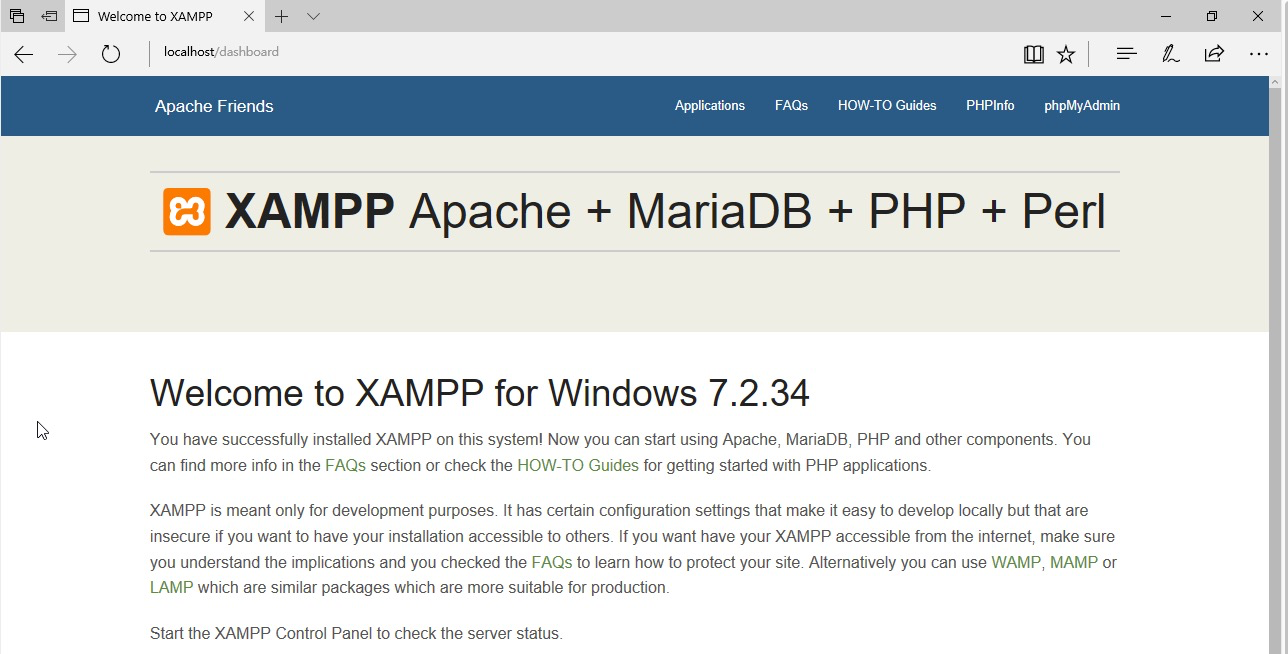Screen dimensions: 1288x654
Task: Add page to favorites with star icon
Action: [x=1066, y=54]
